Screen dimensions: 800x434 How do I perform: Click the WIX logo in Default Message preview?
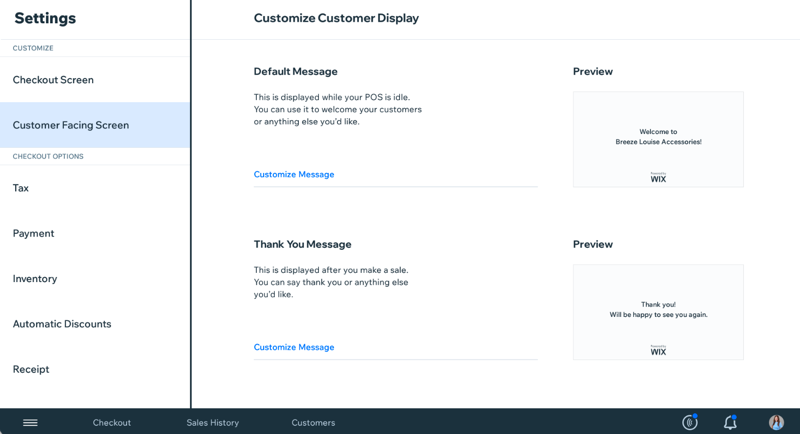(658, 178)
